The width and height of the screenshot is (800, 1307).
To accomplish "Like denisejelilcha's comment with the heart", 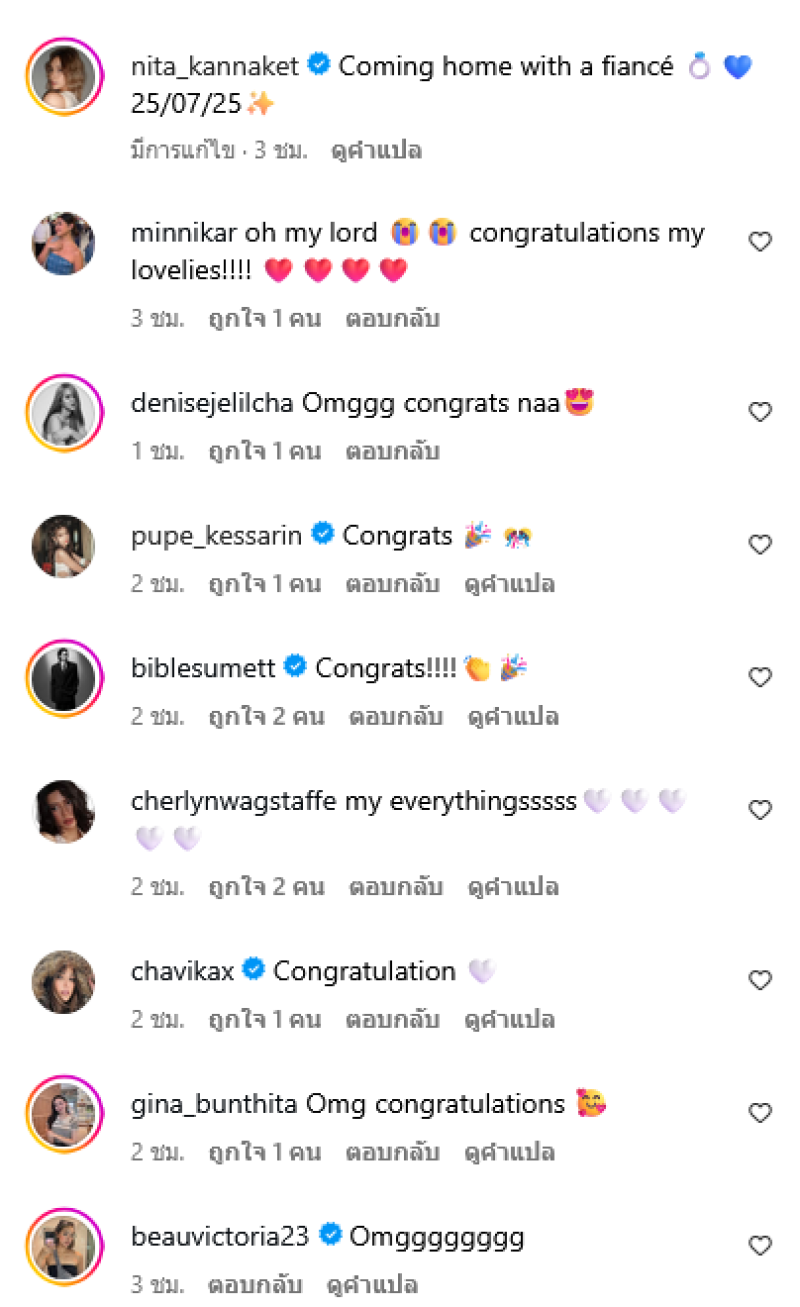I will coord(760,412).
